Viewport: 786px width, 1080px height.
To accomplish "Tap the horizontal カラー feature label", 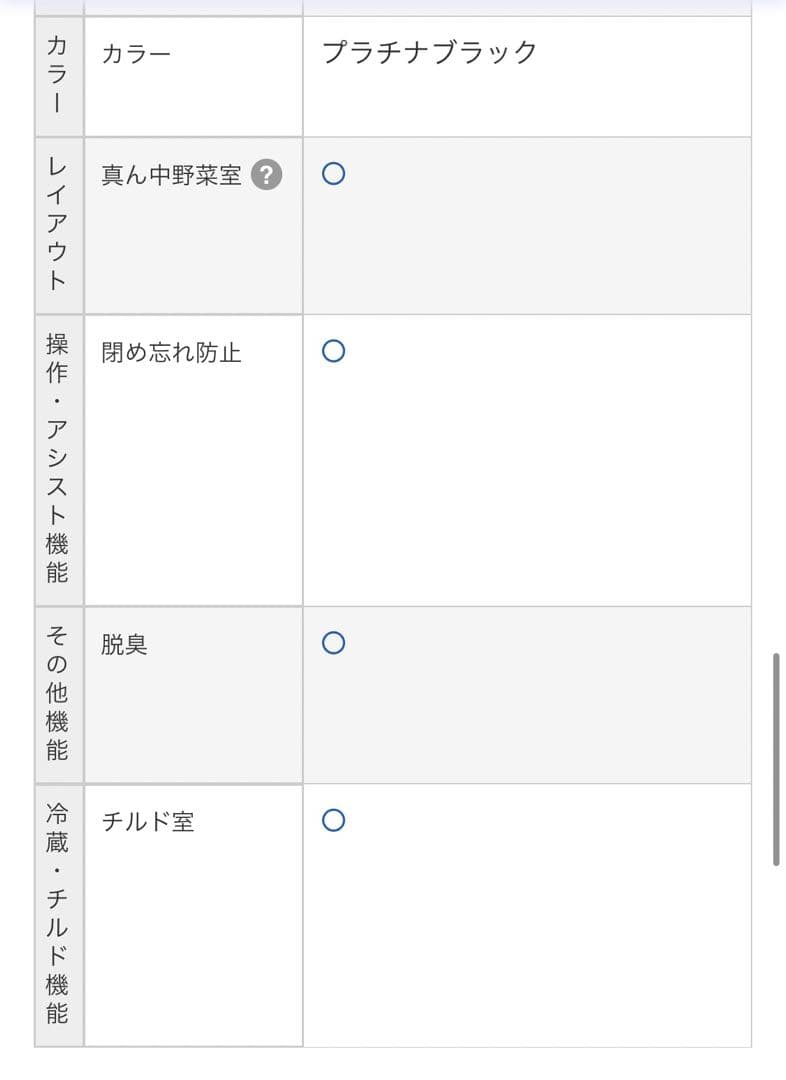I will click(137, 53).
